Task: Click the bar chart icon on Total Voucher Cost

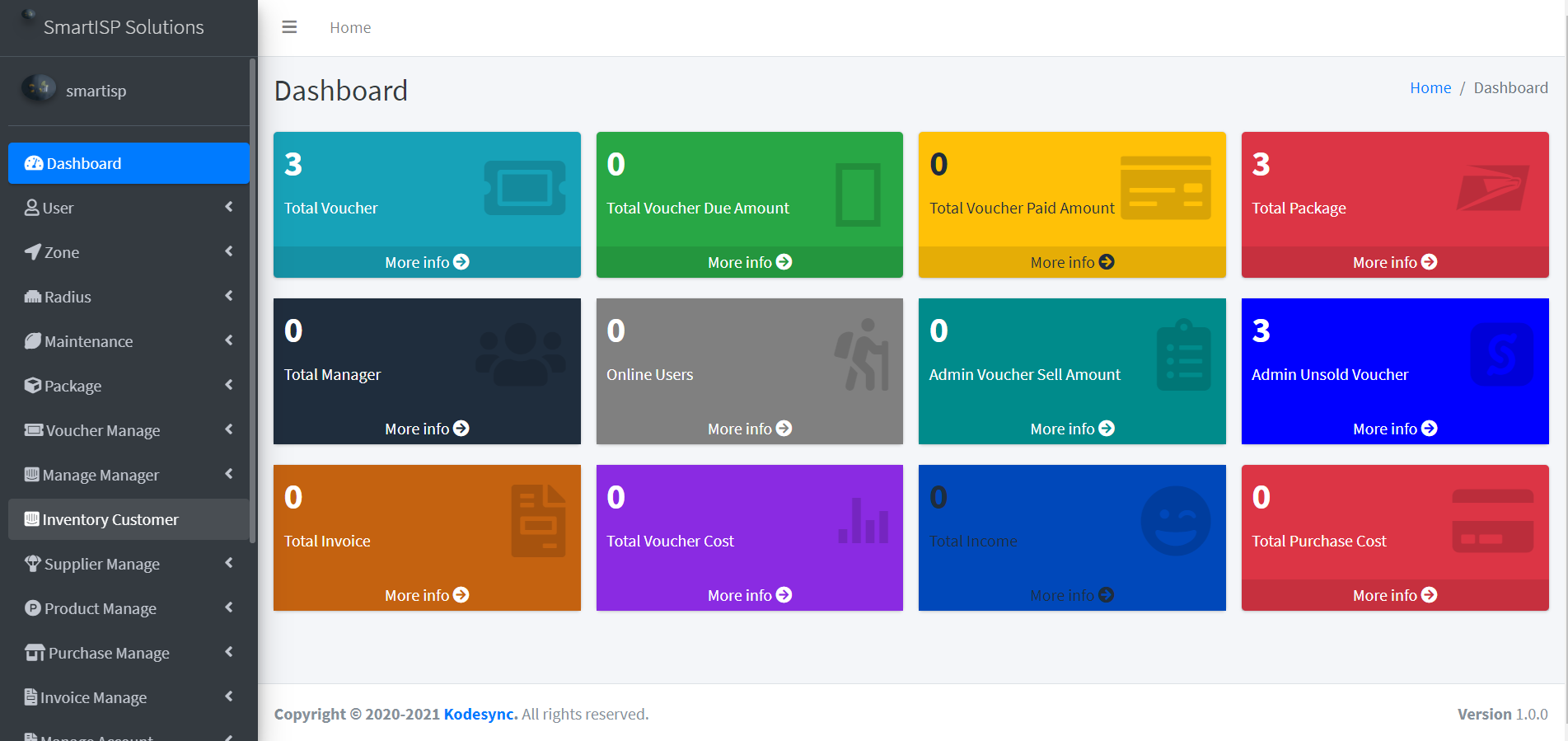Action: pyautogui.click(x=864, y=521)
